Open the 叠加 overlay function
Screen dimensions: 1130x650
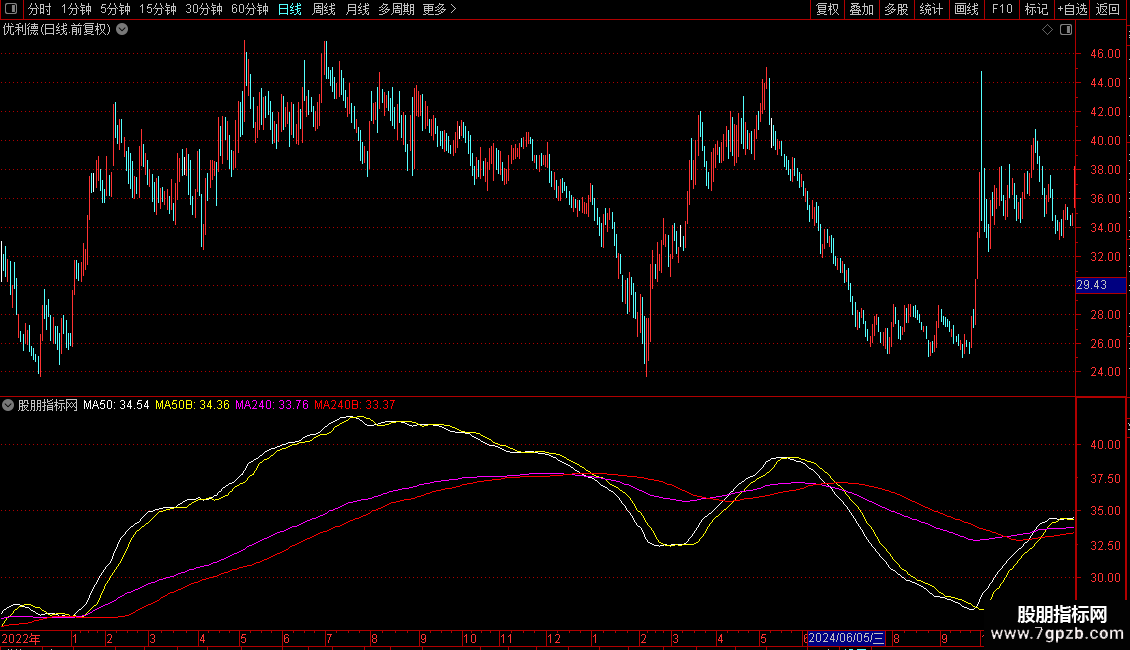click(861, 10)
